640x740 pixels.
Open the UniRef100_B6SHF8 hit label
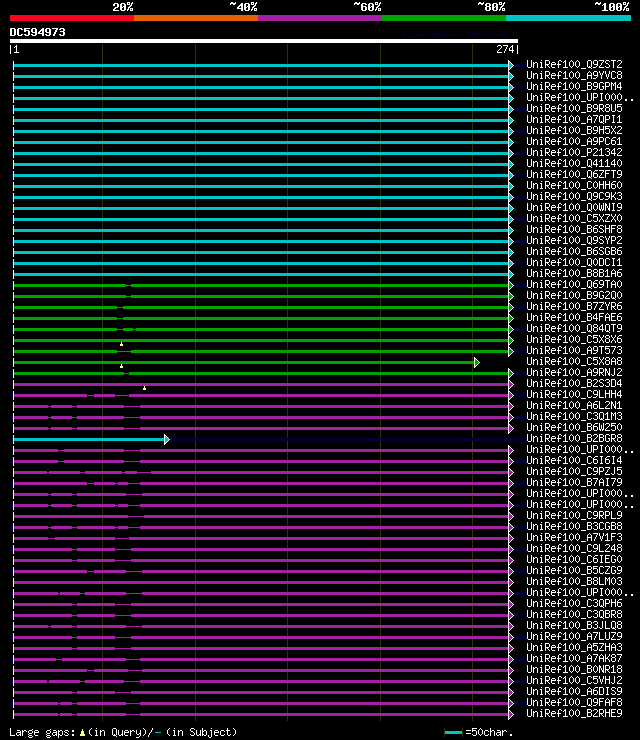click(574, 229)
